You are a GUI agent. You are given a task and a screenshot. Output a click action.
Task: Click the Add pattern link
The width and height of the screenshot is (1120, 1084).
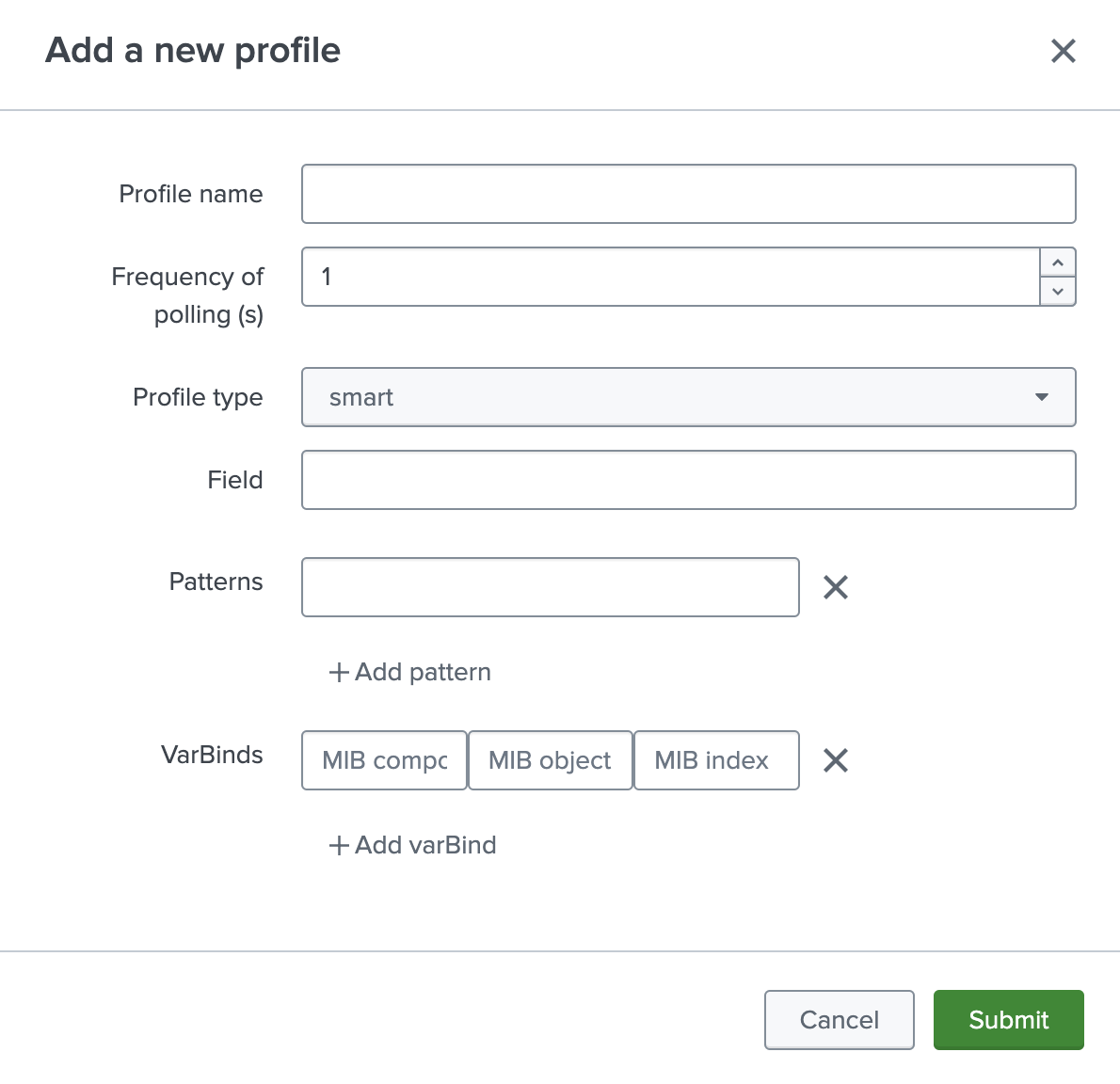pyautogui.click(x=410, y=672)
